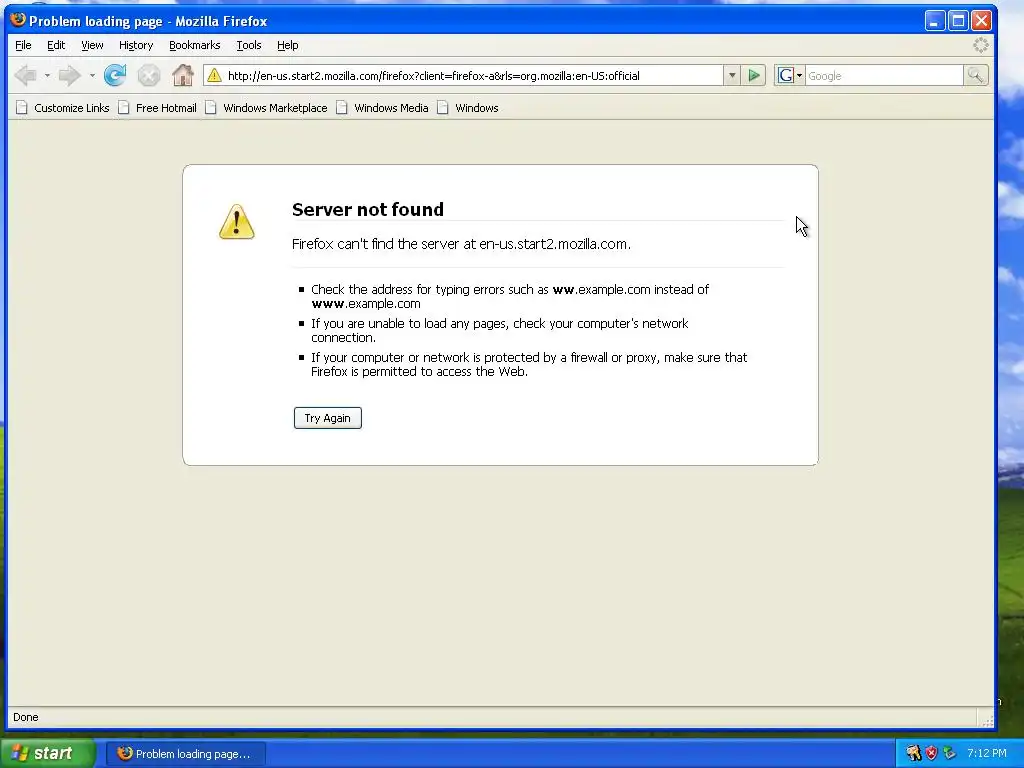Click the Done status bar text
The width and height of the screenshot is (1024, 768).
(x=25, y=717)
